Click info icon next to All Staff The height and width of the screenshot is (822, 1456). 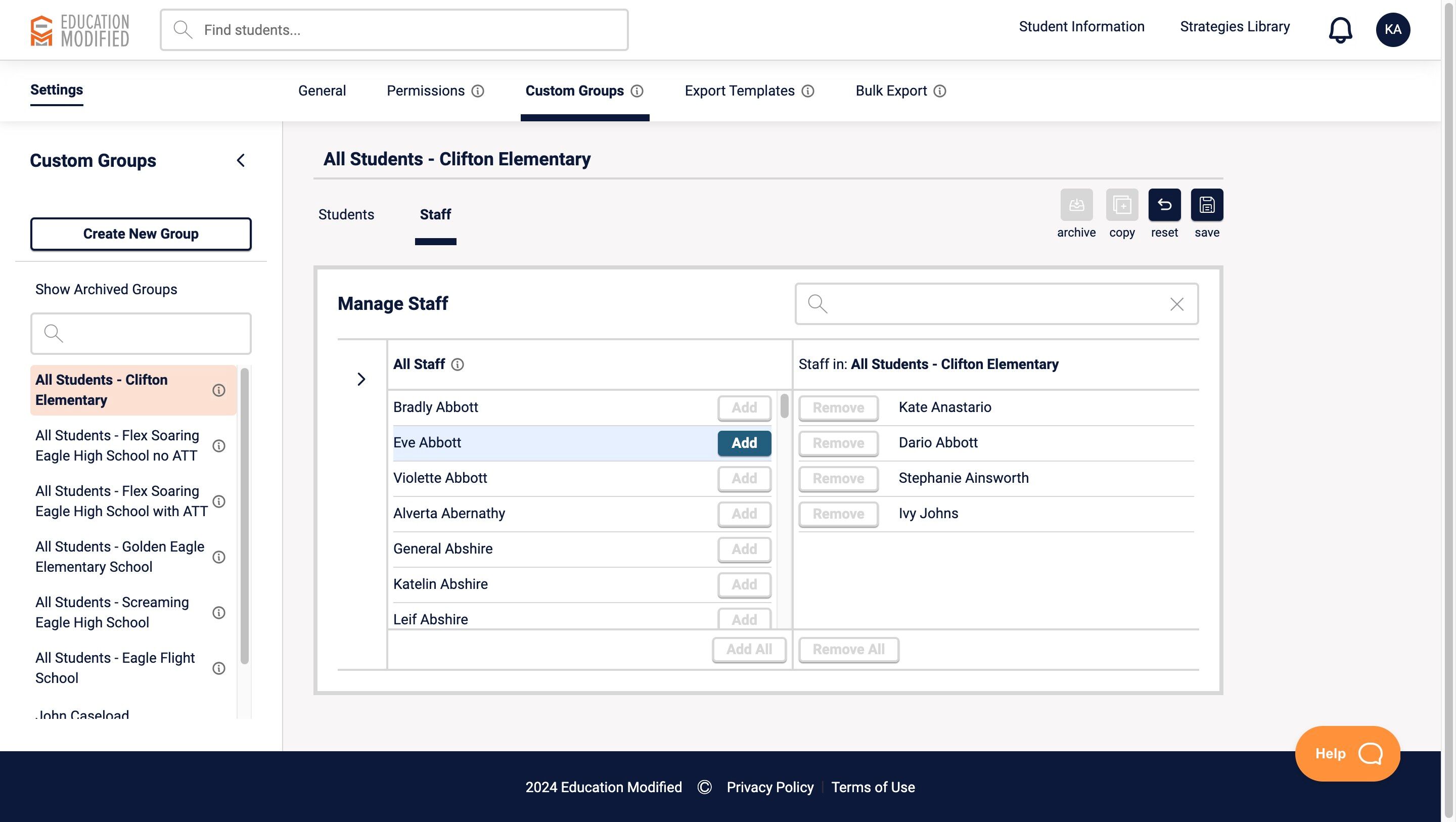click(x=457, y=364)
